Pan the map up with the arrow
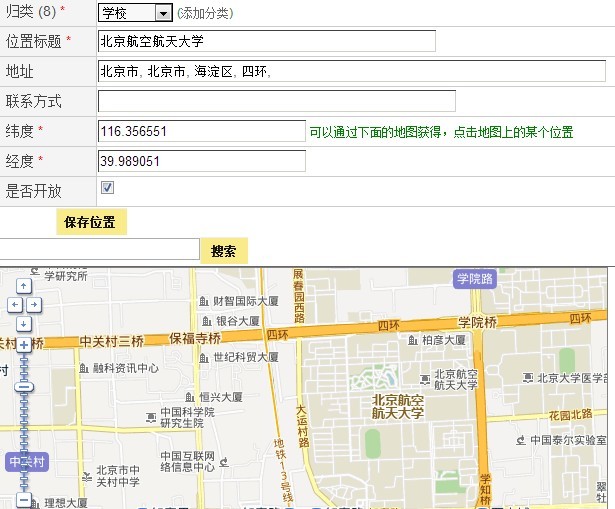The image size is (615, 509). 24,286
